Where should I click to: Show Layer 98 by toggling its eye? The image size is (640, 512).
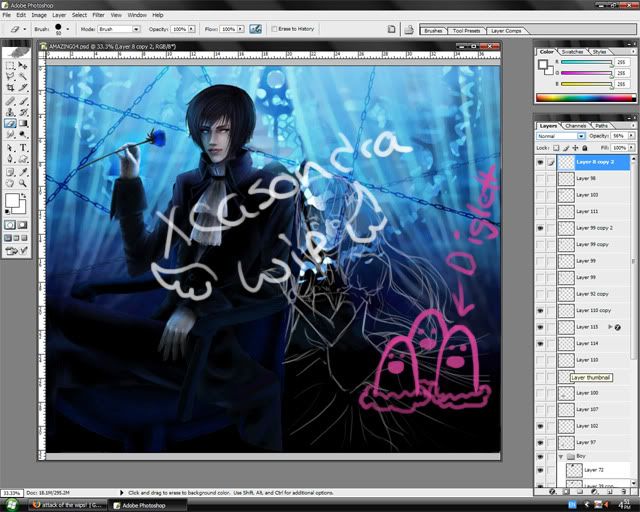540,179
